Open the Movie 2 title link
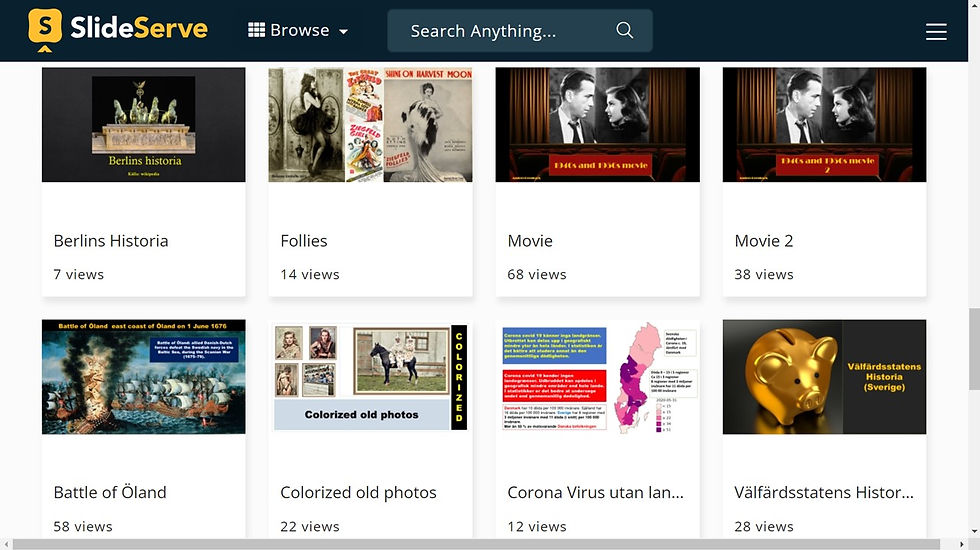Viewport: 980px width, 550px height. 764,241
